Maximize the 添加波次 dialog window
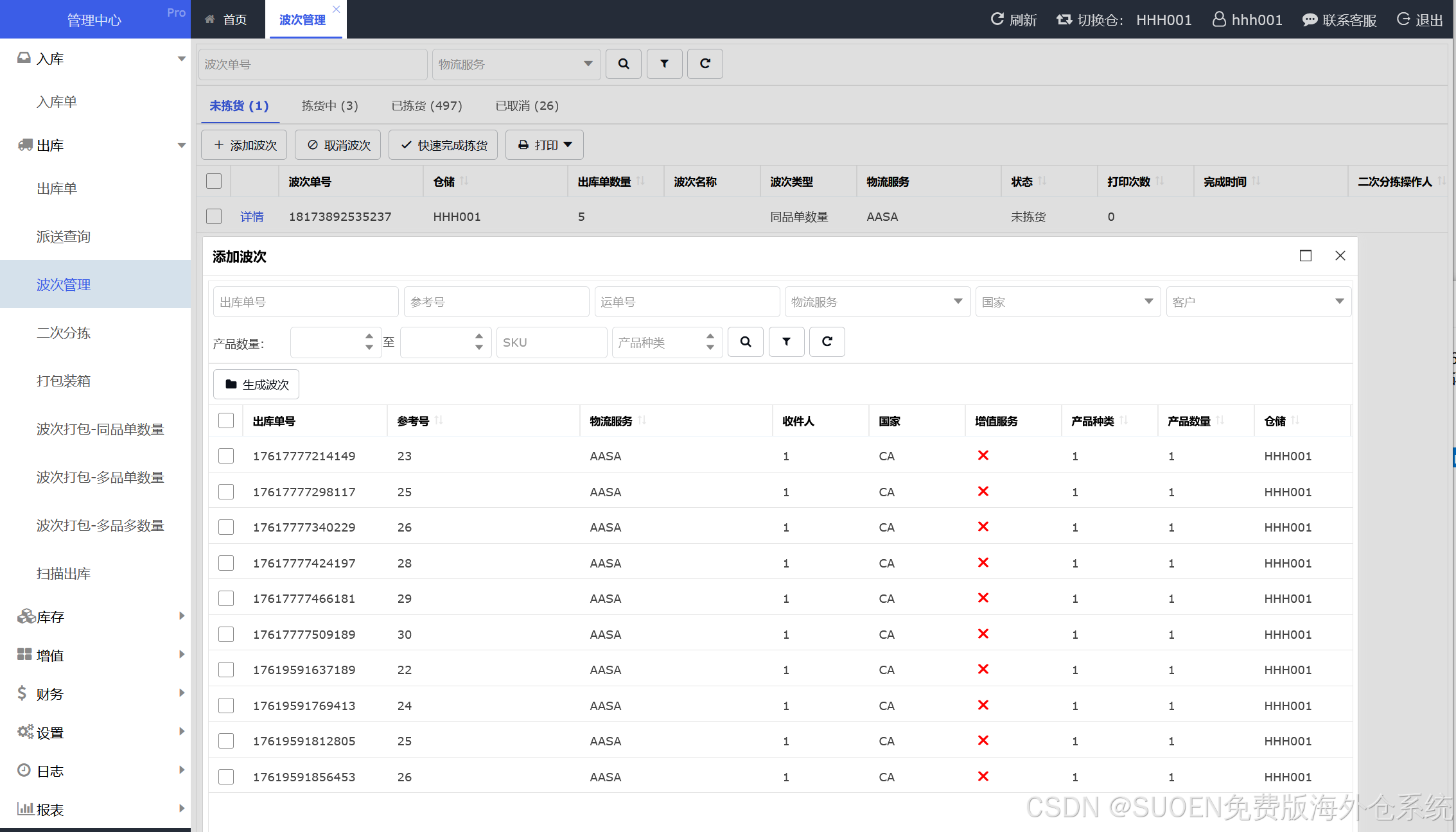The image size is (1456, 832). point(1305,256)
